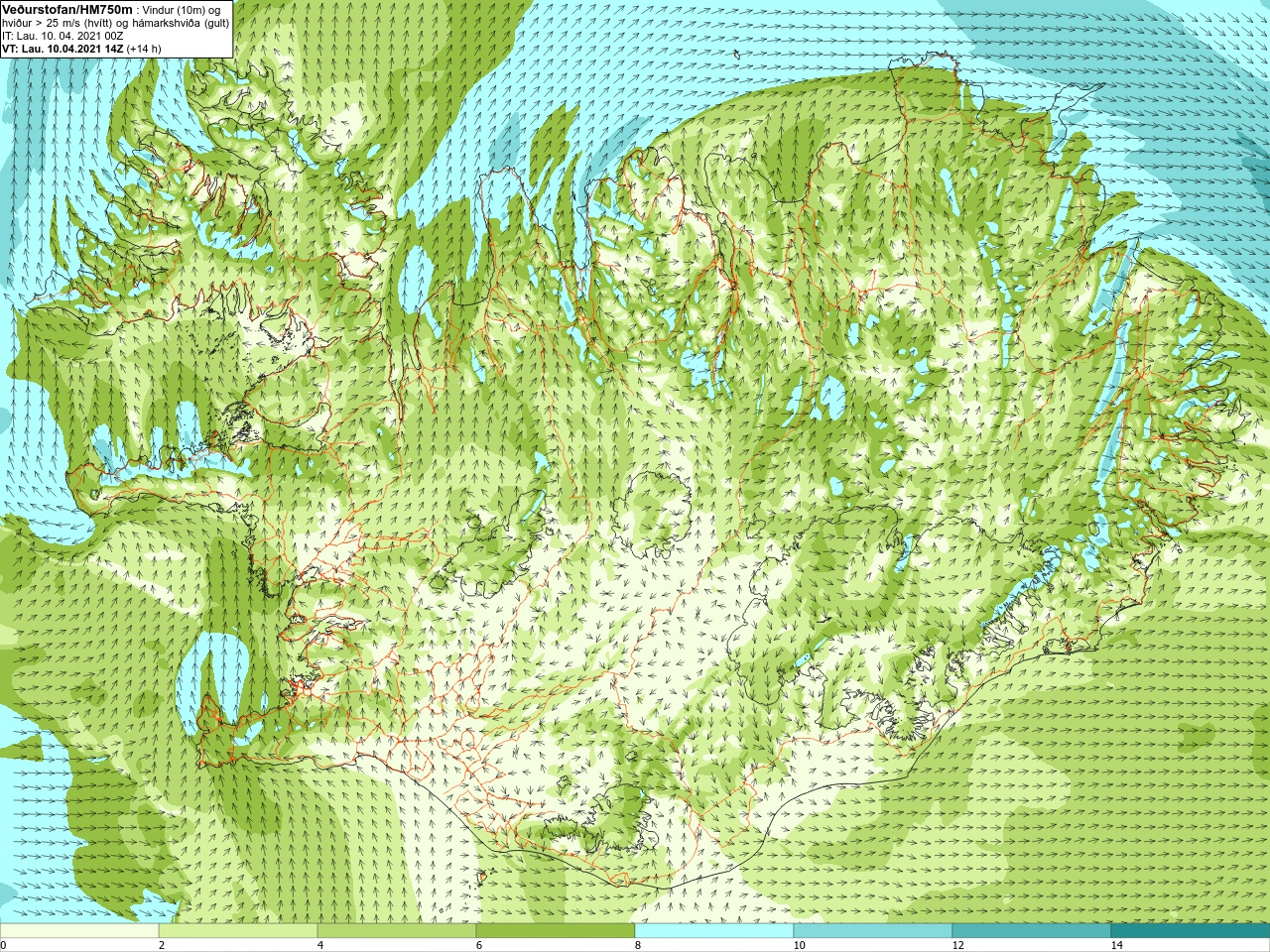Viewport: 1270px width, 952px height.
Task: Click the dark green 6–8 m/s legend swatch
Action: [556, 931]
